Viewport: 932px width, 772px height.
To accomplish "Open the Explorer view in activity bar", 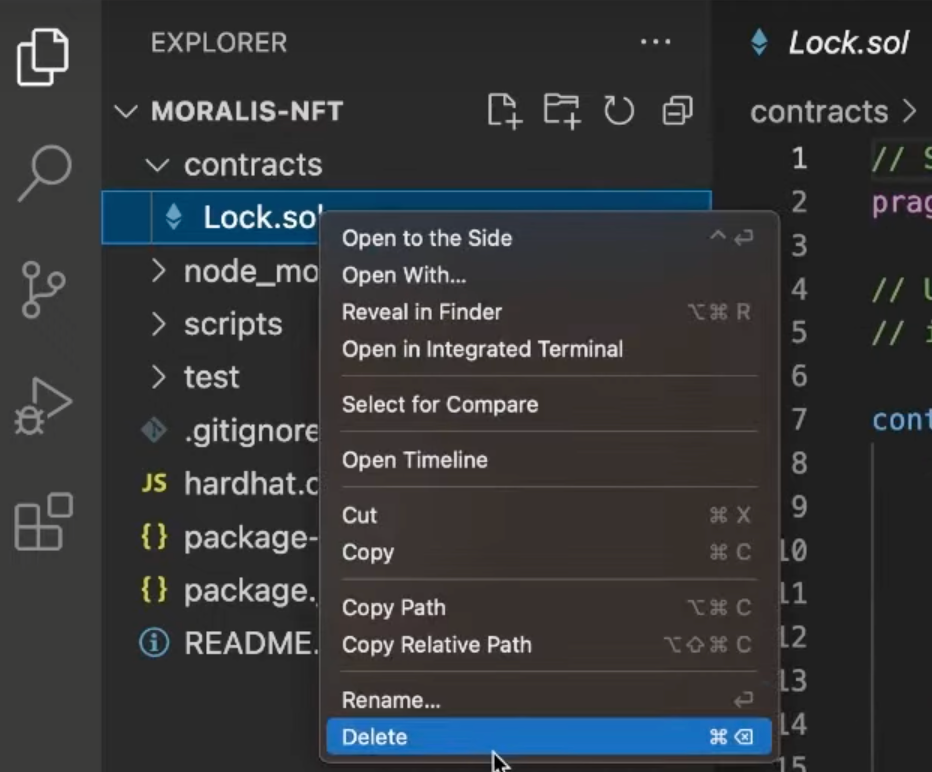I will (x=43, y=57).
